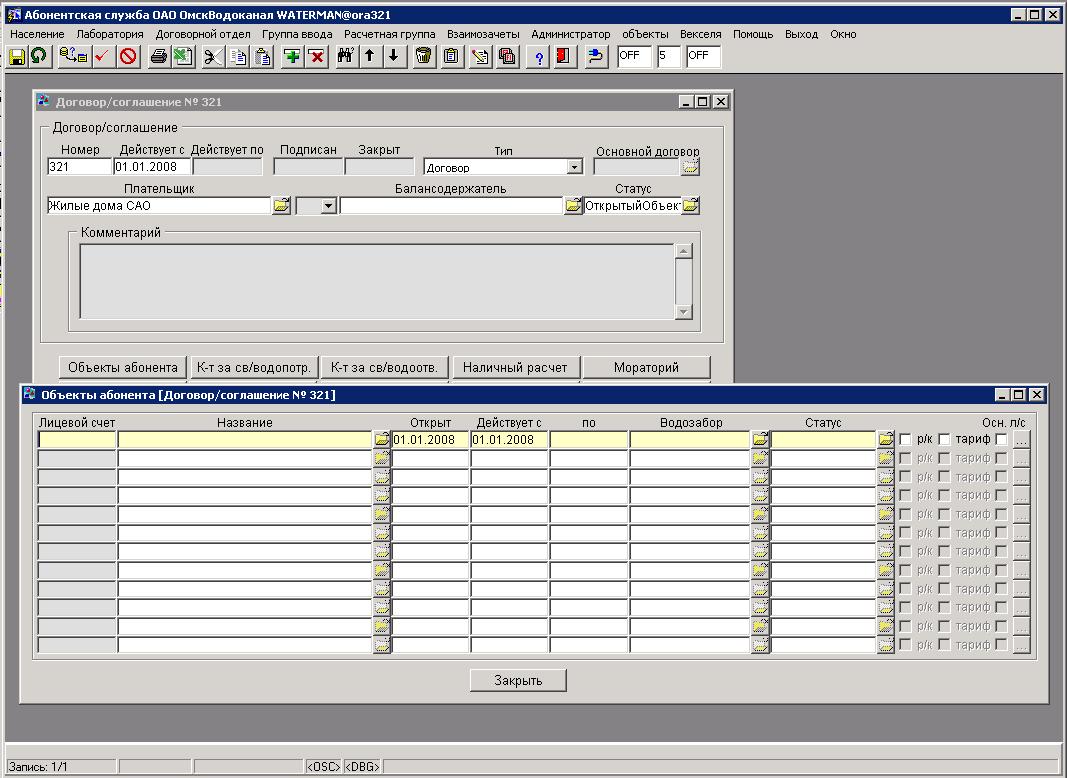Viewport: 1067px width, 778px height.
Task: Click the 'Закрыть' button
Action: tap(518, 680)
